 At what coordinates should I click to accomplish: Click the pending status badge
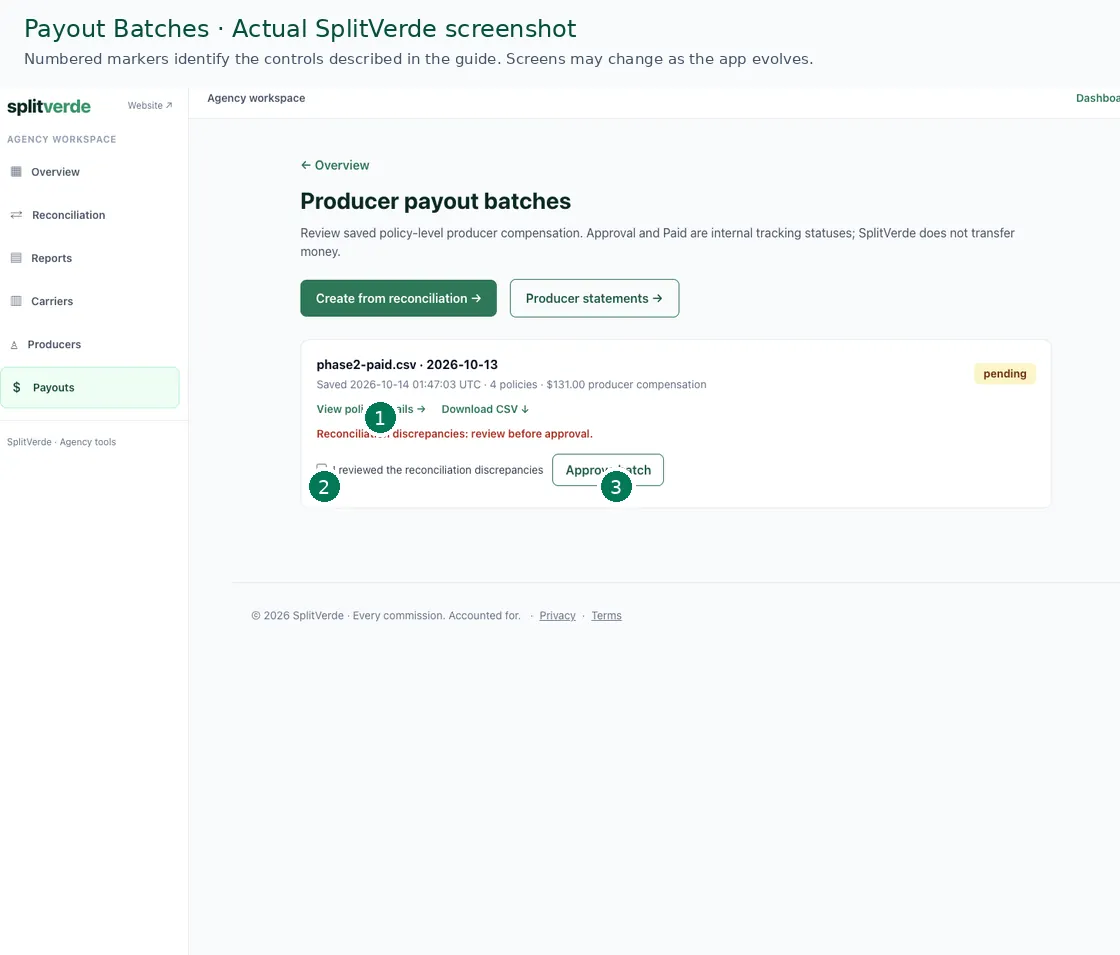[1005, 374]
